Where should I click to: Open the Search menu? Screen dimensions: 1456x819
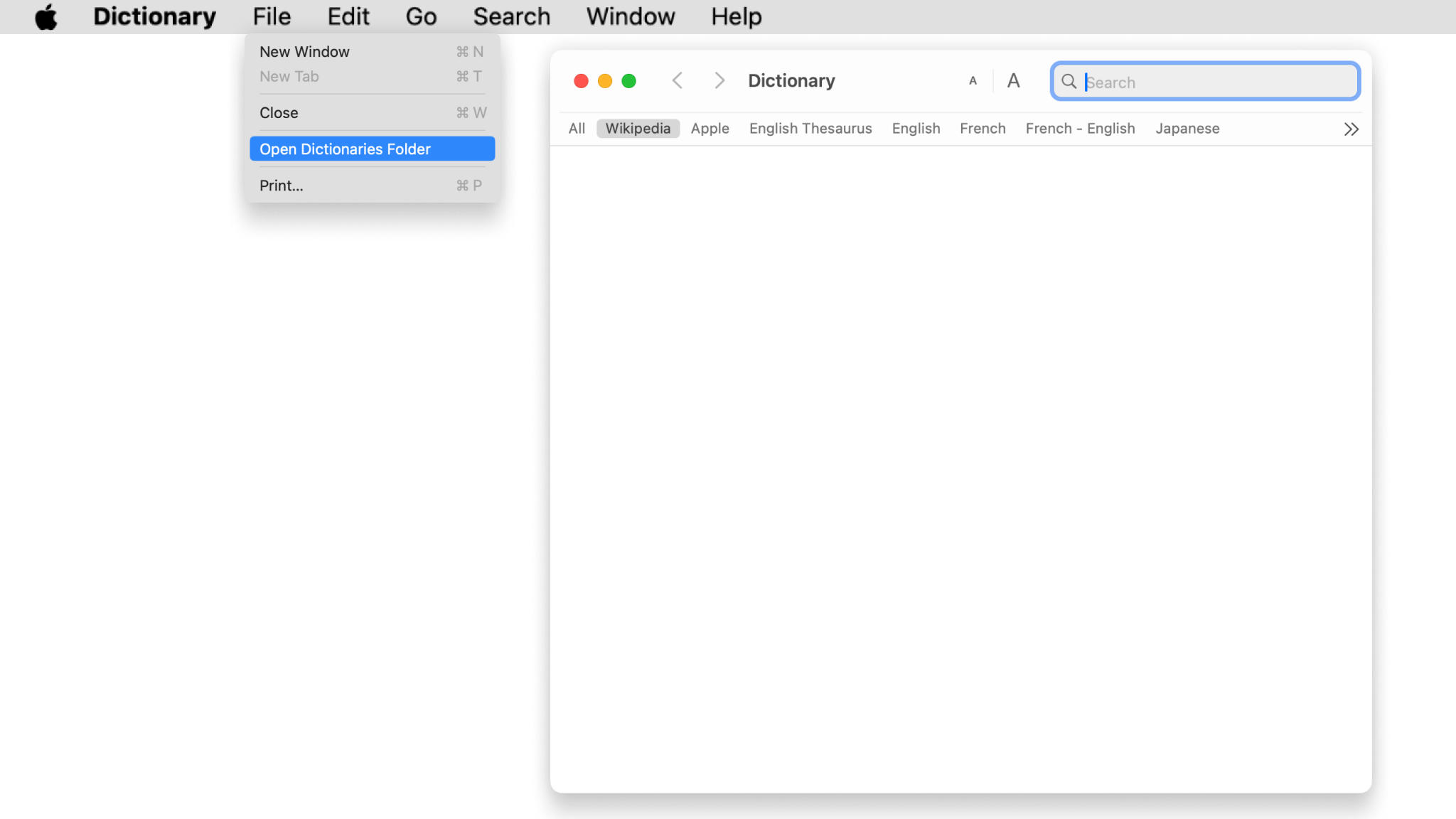coord(512,16)
